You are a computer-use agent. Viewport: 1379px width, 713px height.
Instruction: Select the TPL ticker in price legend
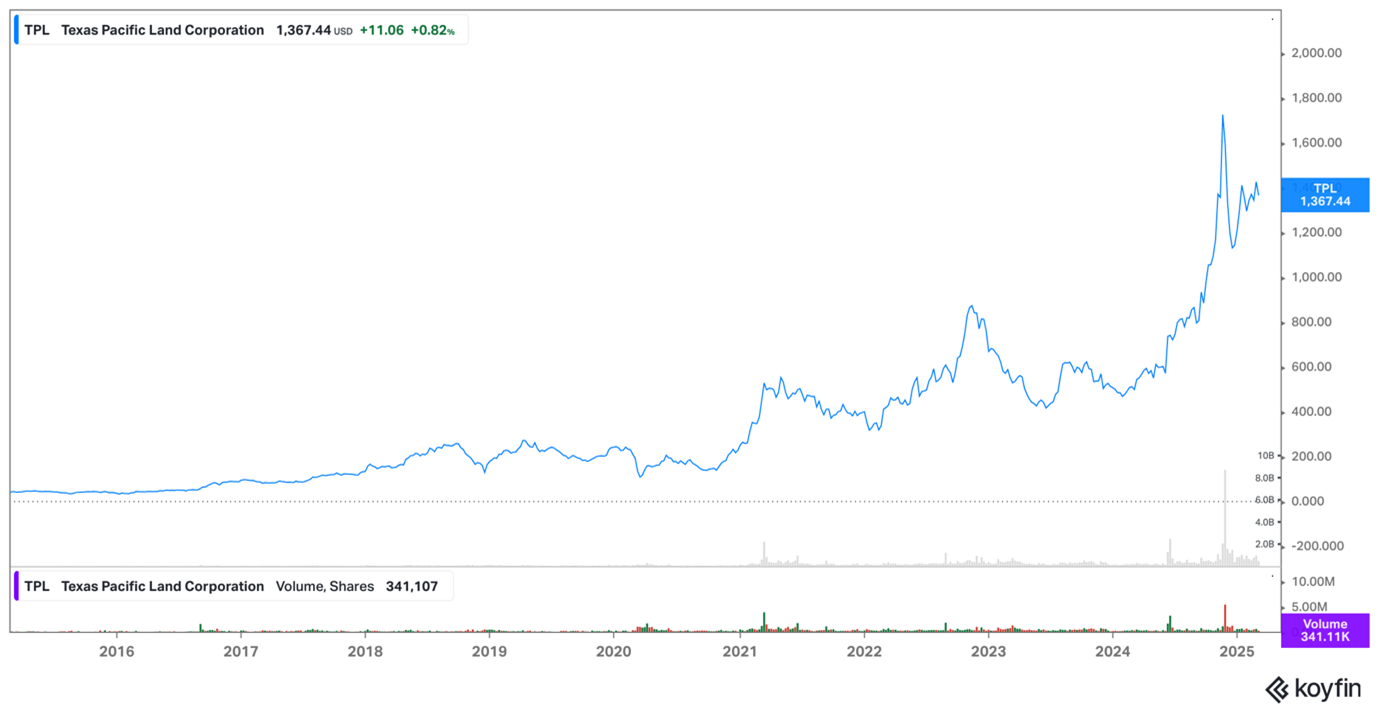37,30
